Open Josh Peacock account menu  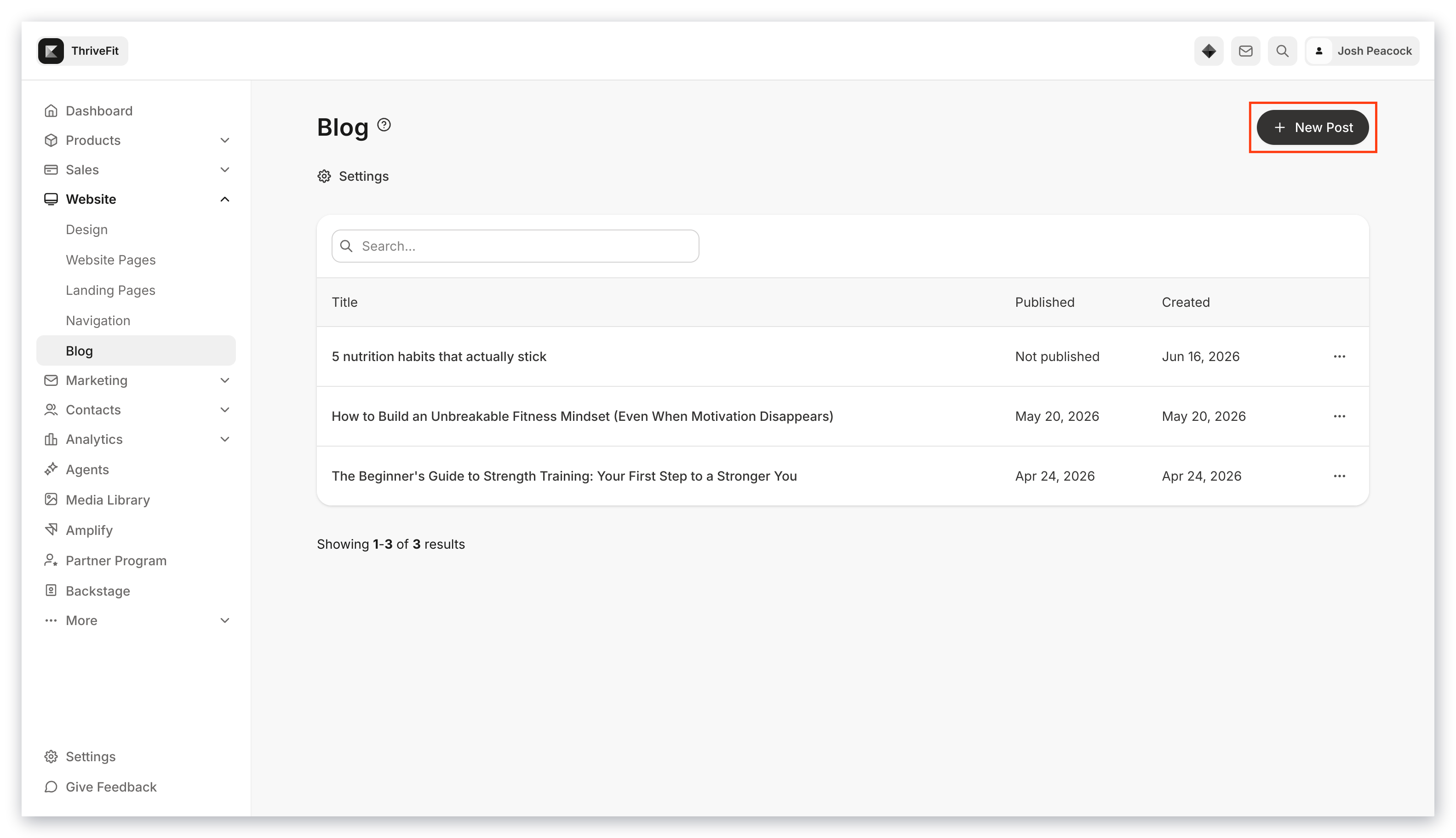pos(1362,51)
